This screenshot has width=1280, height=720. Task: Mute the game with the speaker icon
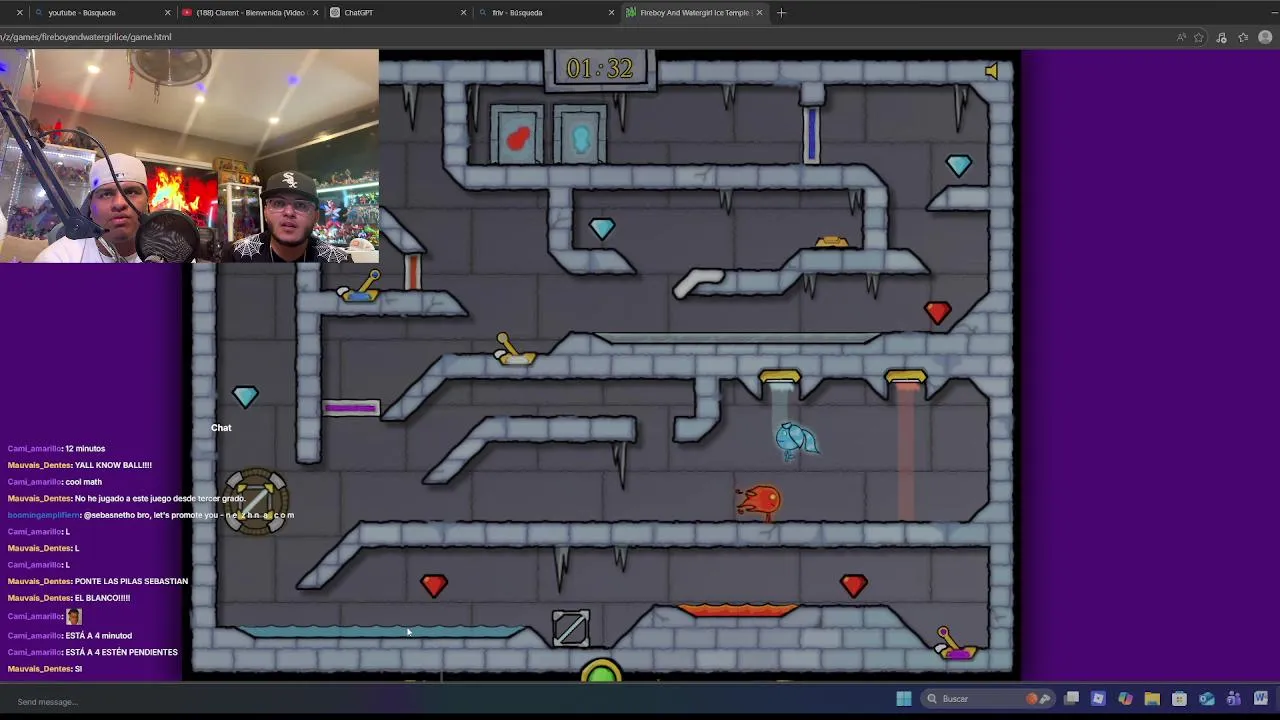(991, 71)
